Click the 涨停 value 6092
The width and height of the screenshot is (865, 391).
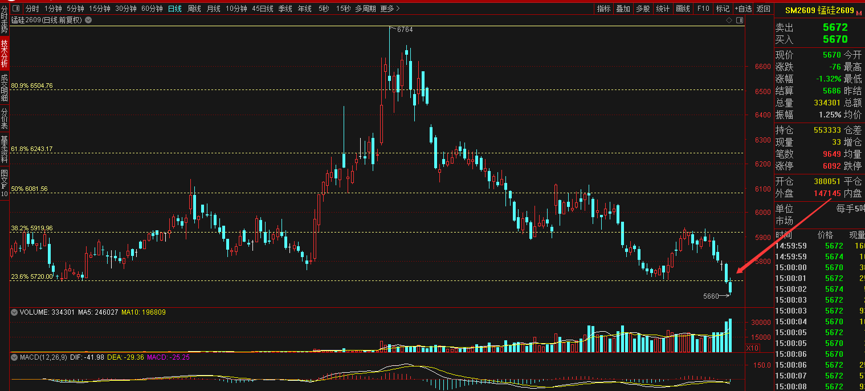[831, 165]
